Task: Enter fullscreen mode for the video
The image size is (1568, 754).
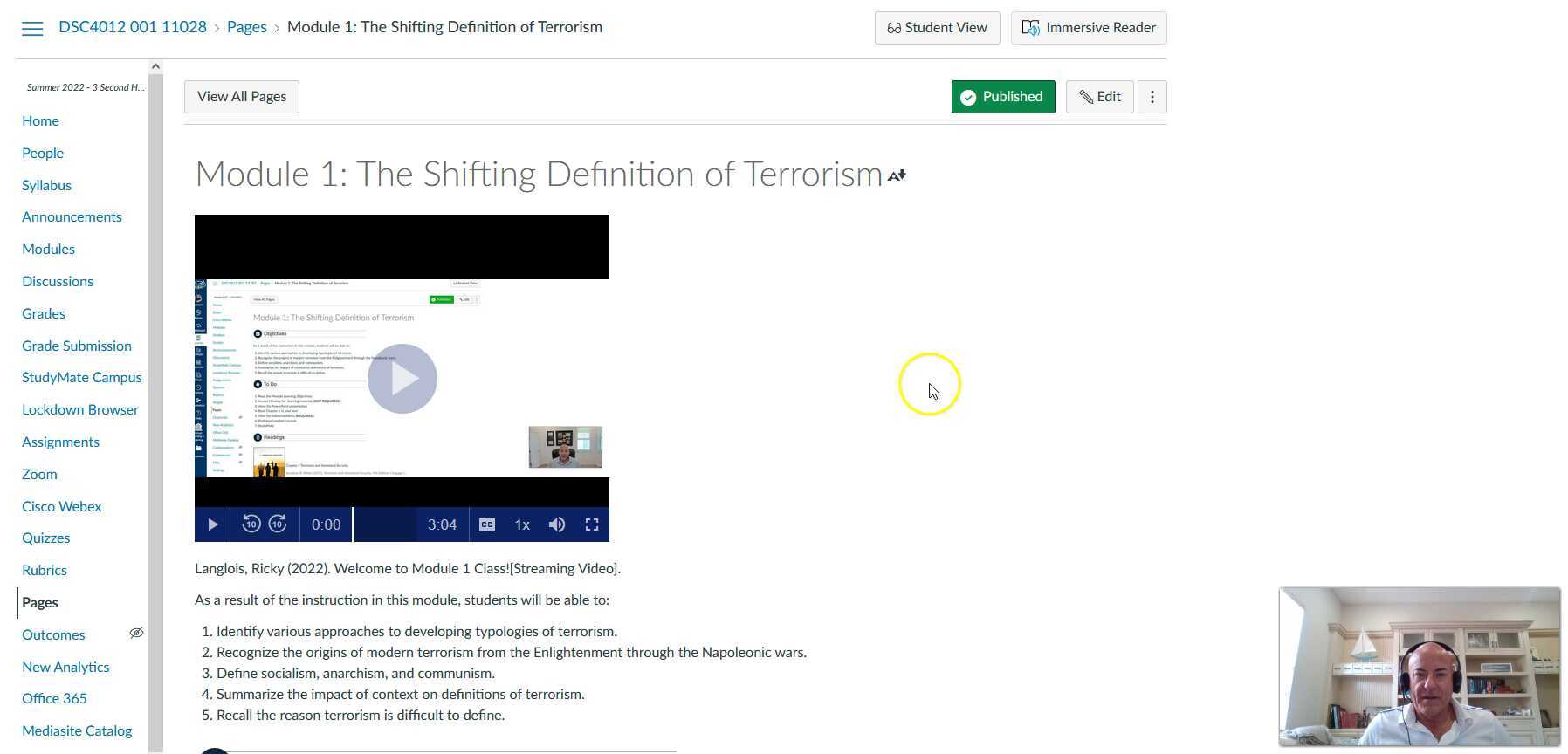Action: (592, 524)
